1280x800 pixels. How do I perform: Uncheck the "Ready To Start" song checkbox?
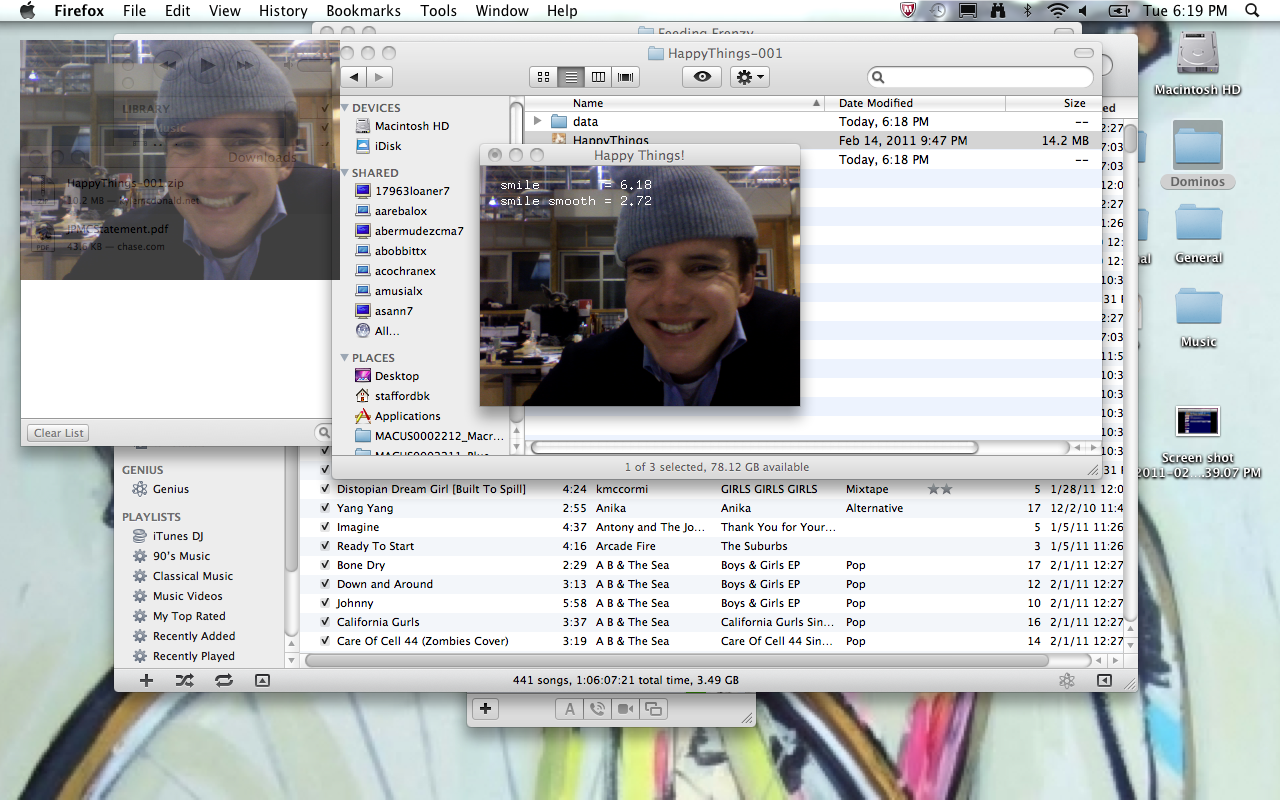pyautogui.click(x=325, y=546)
